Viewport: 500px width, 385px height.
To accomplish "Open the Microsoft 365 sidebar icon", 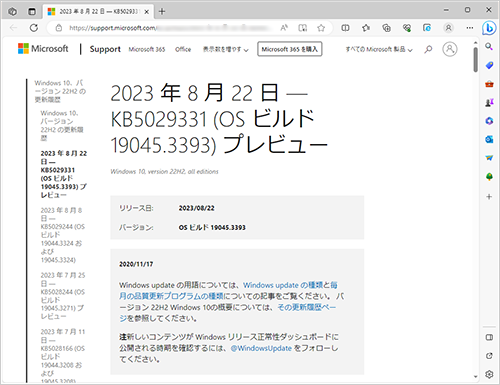I will tap(489, 121).
